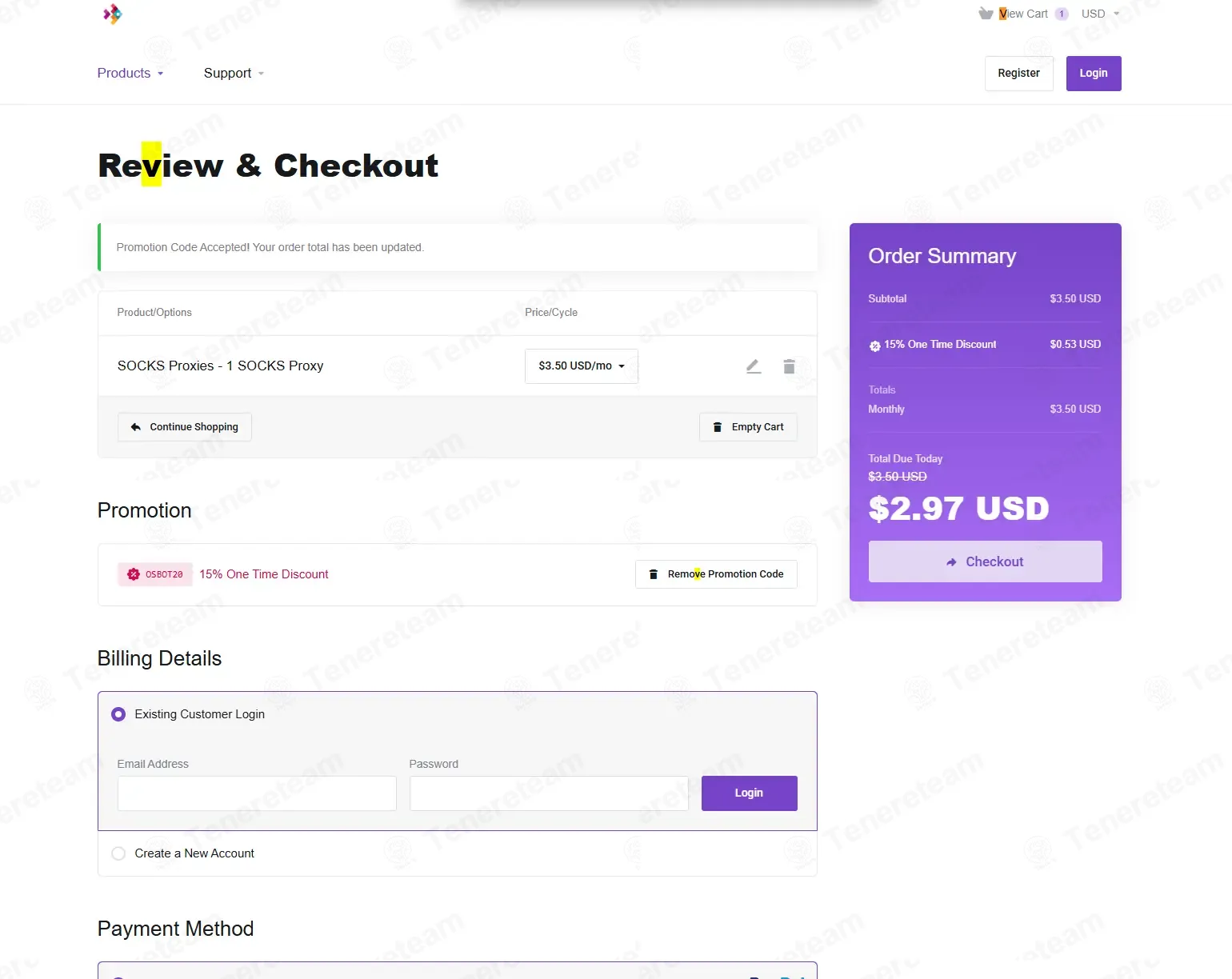Focus the Email Address input field
The height and width of the screenshot is (979, 1232).
[x=257, y=793]
